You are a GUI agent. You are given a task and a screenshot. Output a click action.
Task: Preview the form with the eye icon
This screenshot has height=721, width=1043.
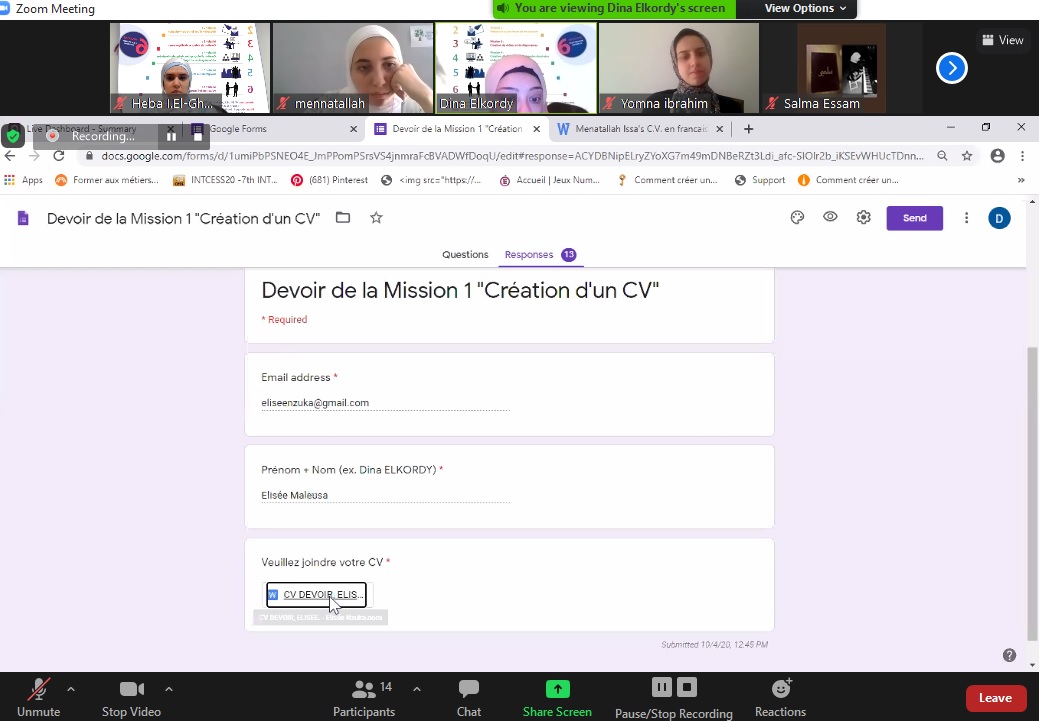point(830,218)
